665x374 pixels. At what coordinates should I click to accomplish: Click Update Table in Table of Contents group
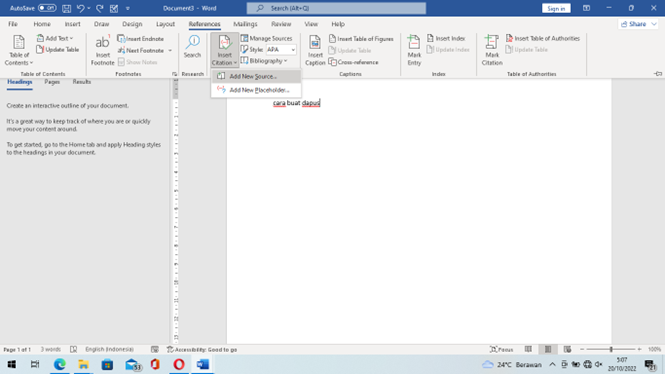[58, 50]
